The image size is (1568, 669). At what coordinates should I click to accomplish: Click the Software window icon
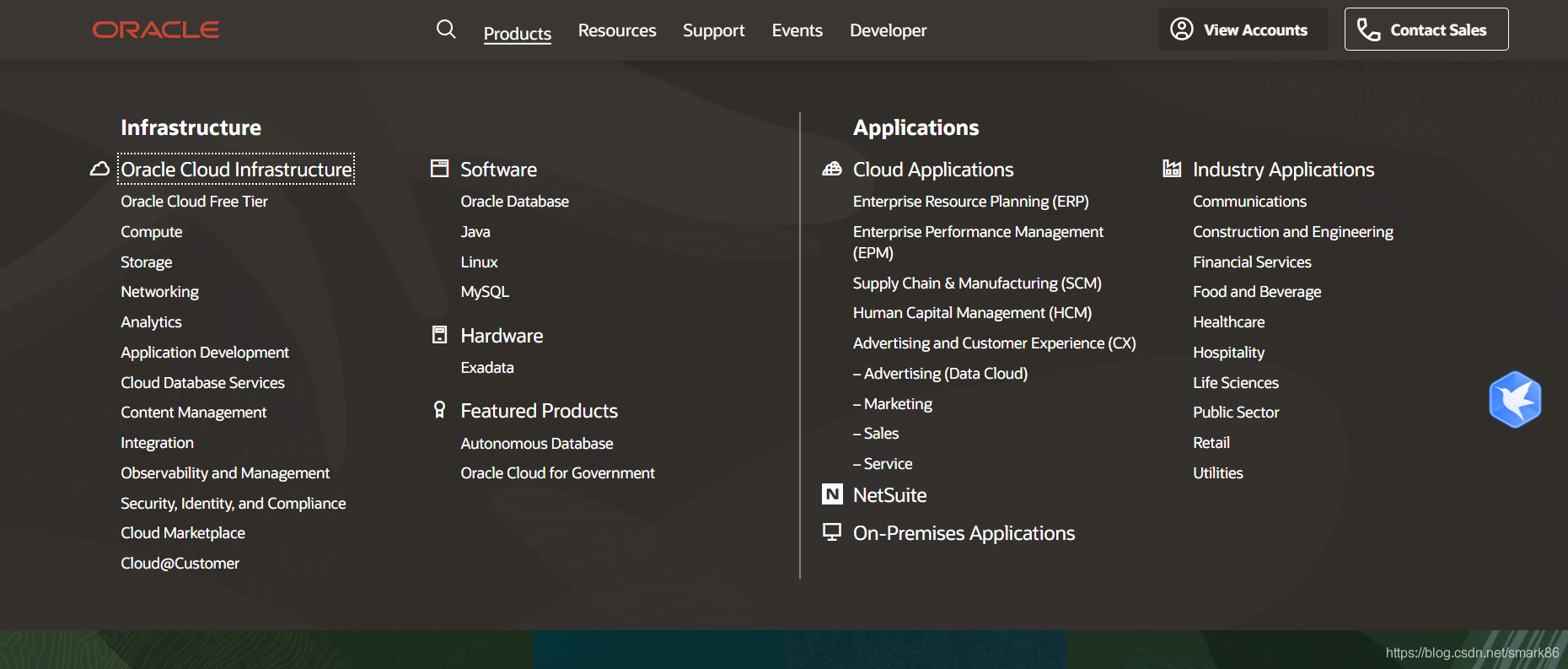[440, 168]
